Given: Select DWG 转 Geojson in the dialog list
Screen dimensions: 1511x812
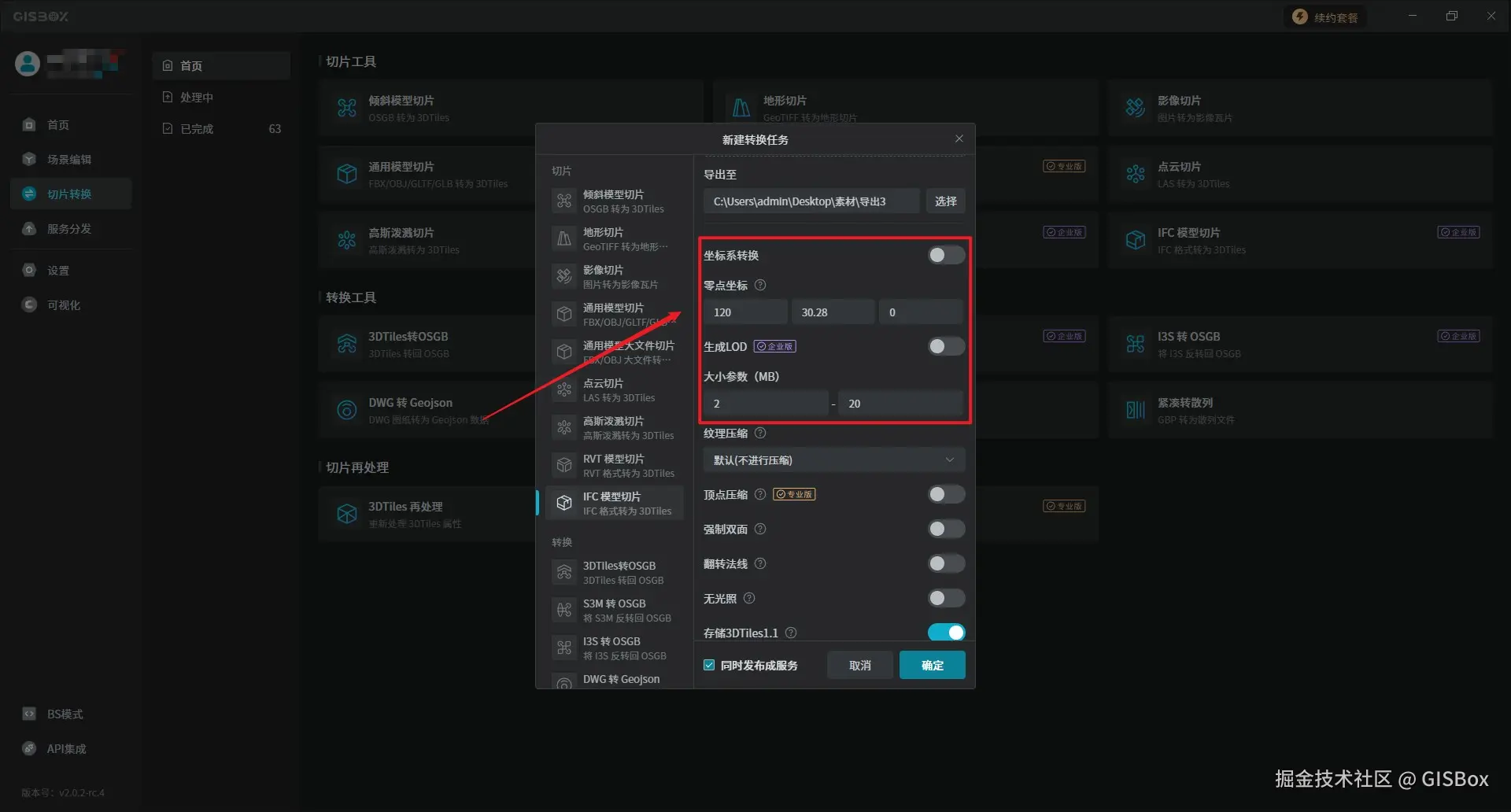Looking at the screenshot, I should pos(614,680).
